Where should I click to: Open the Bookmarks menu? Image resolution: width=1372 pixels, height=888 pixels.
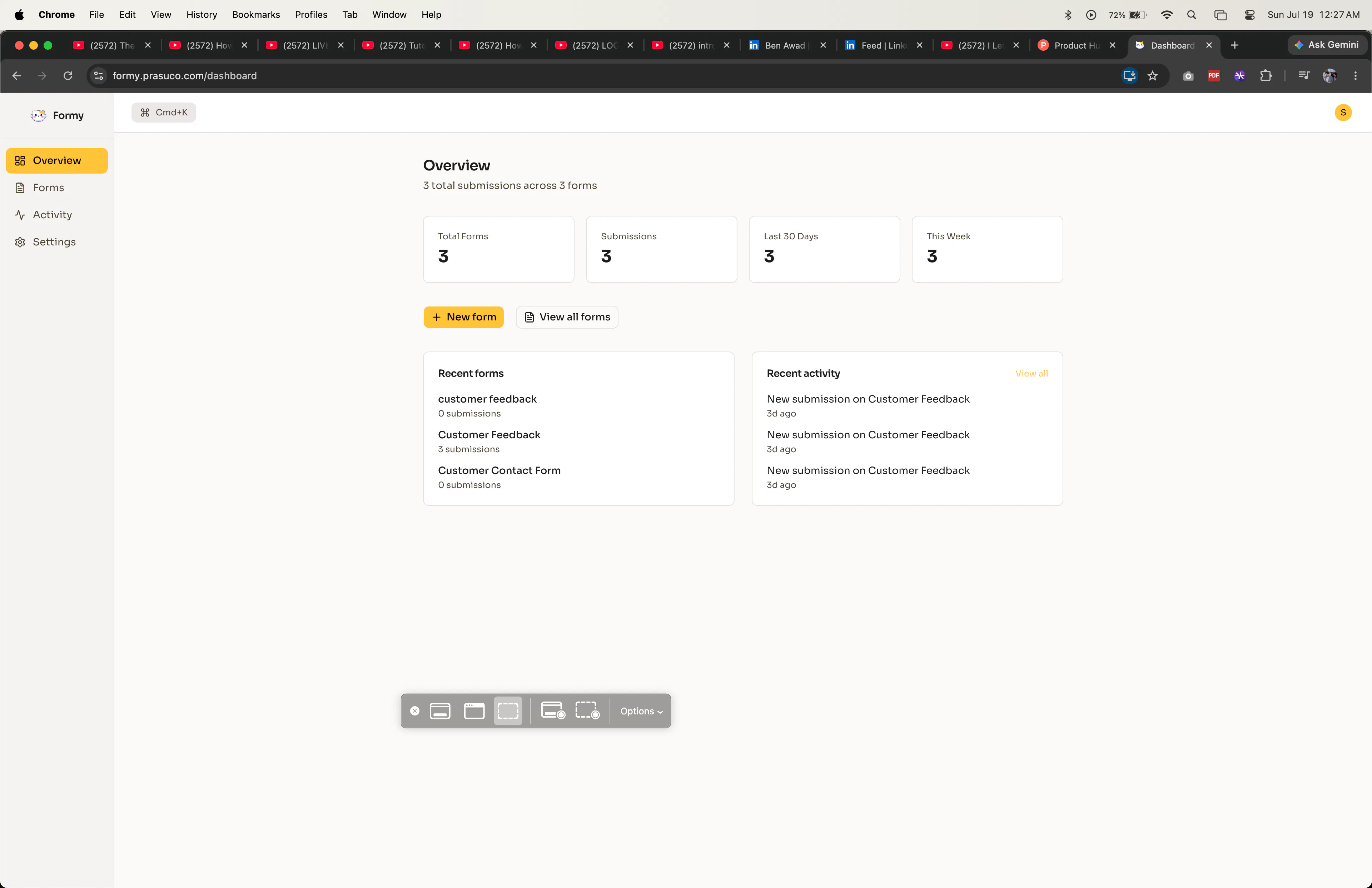pyautogui.click(x=256, y=14)
